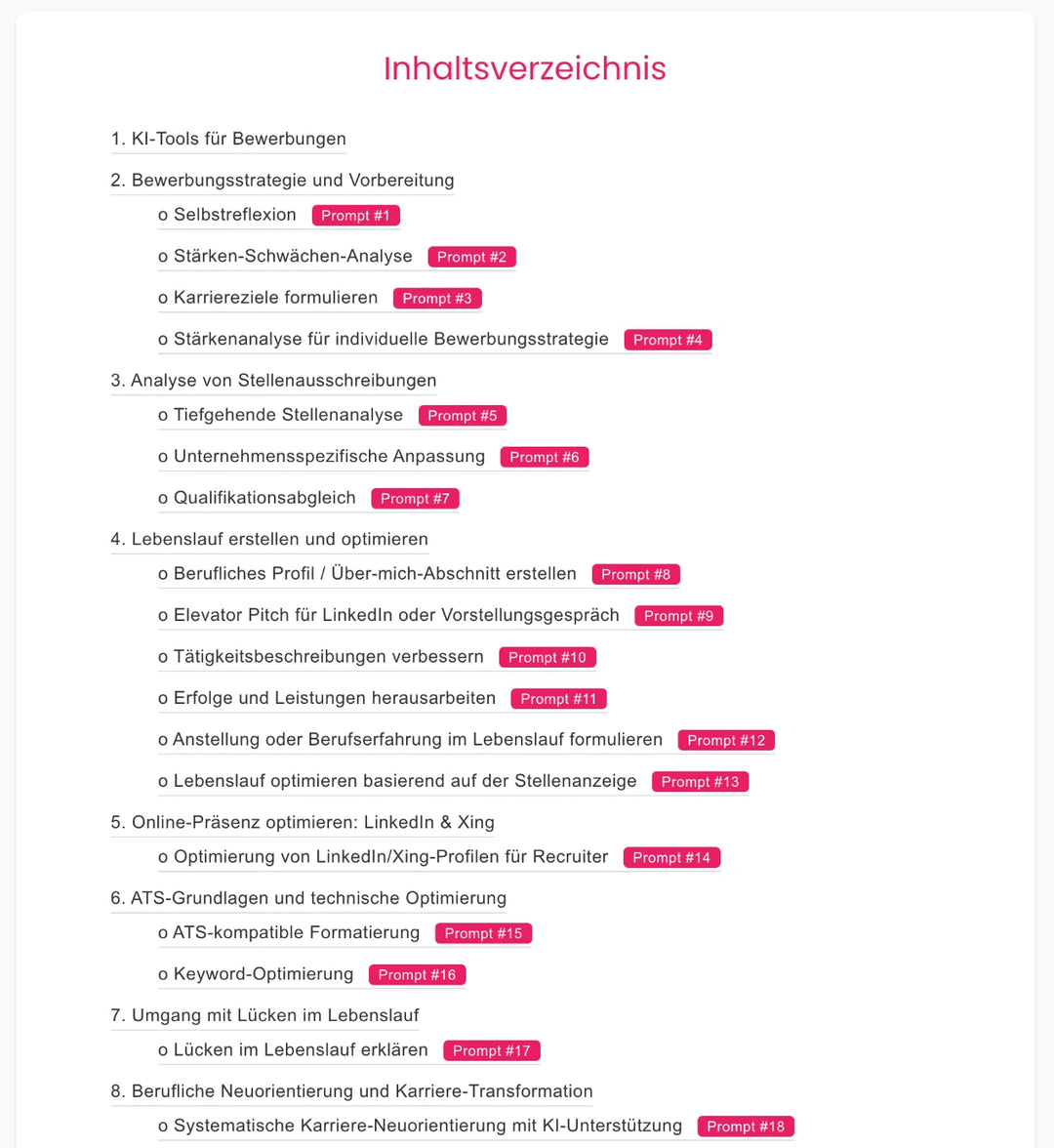Click the 'Selbstreflexion' entry
This screenshot has height=1148, width=1054.
[x=234, y=215]
